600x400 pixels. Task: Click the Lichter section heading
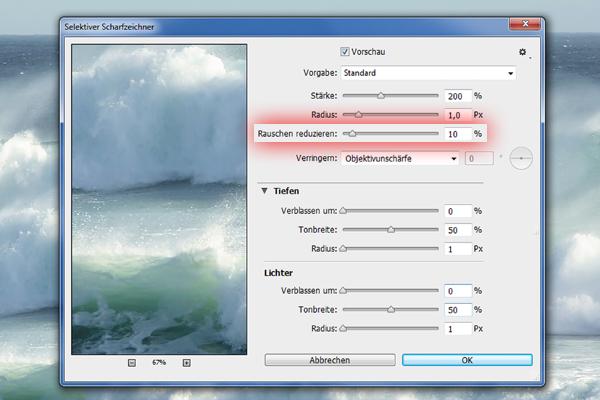[x=278, y=273]
